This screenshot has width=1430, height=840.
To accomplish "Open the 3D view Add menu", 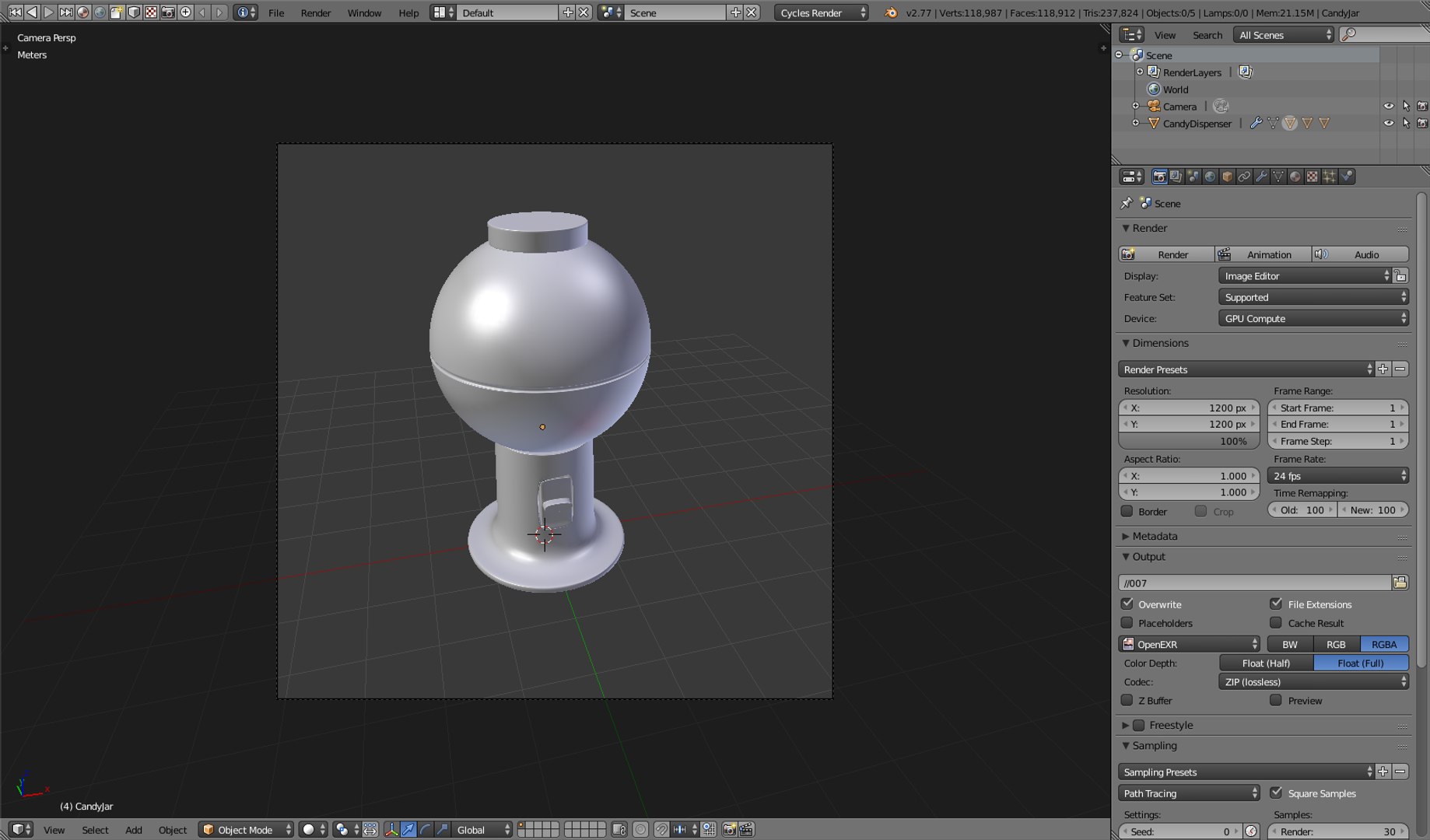I will pos(134,830).
